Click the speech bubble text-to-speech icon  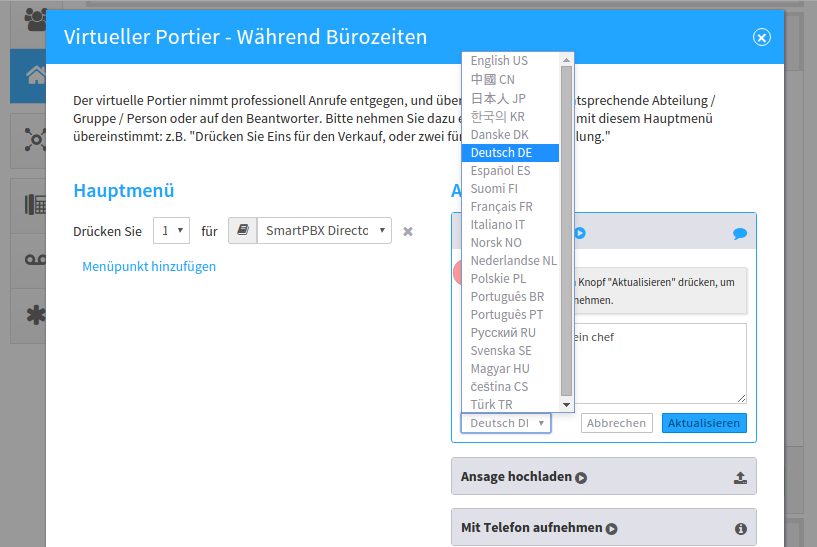(x=739, y=233)
